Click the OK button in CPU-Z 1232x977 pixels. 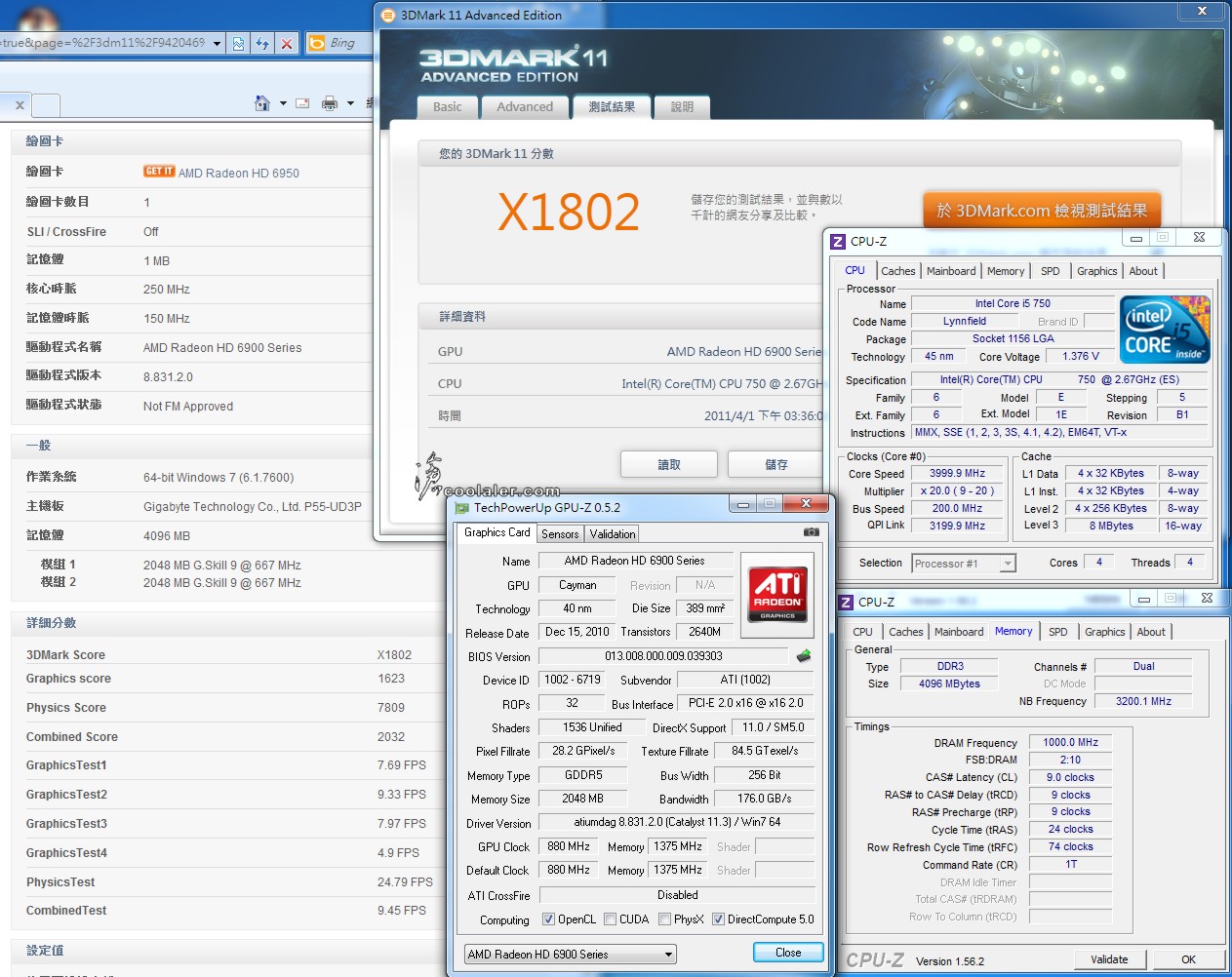click(x=1188, y=959)
